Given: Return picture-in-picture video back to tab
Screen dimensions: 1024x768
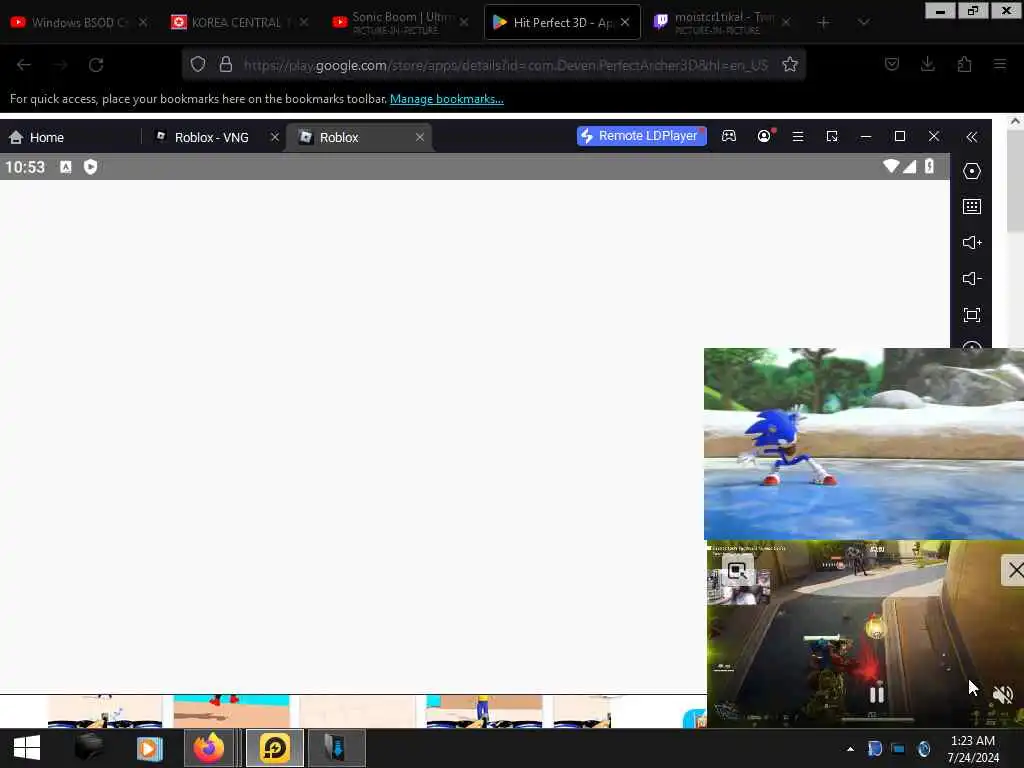Looking at the screenshot, I should (x=737, y=571).
